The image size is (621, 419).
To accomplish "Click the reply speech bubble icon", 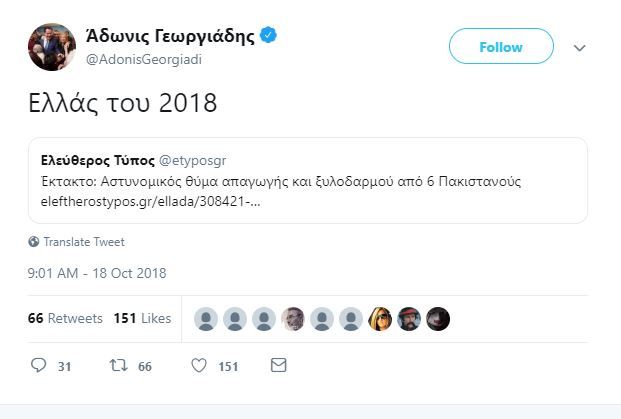I will point(39,366).
